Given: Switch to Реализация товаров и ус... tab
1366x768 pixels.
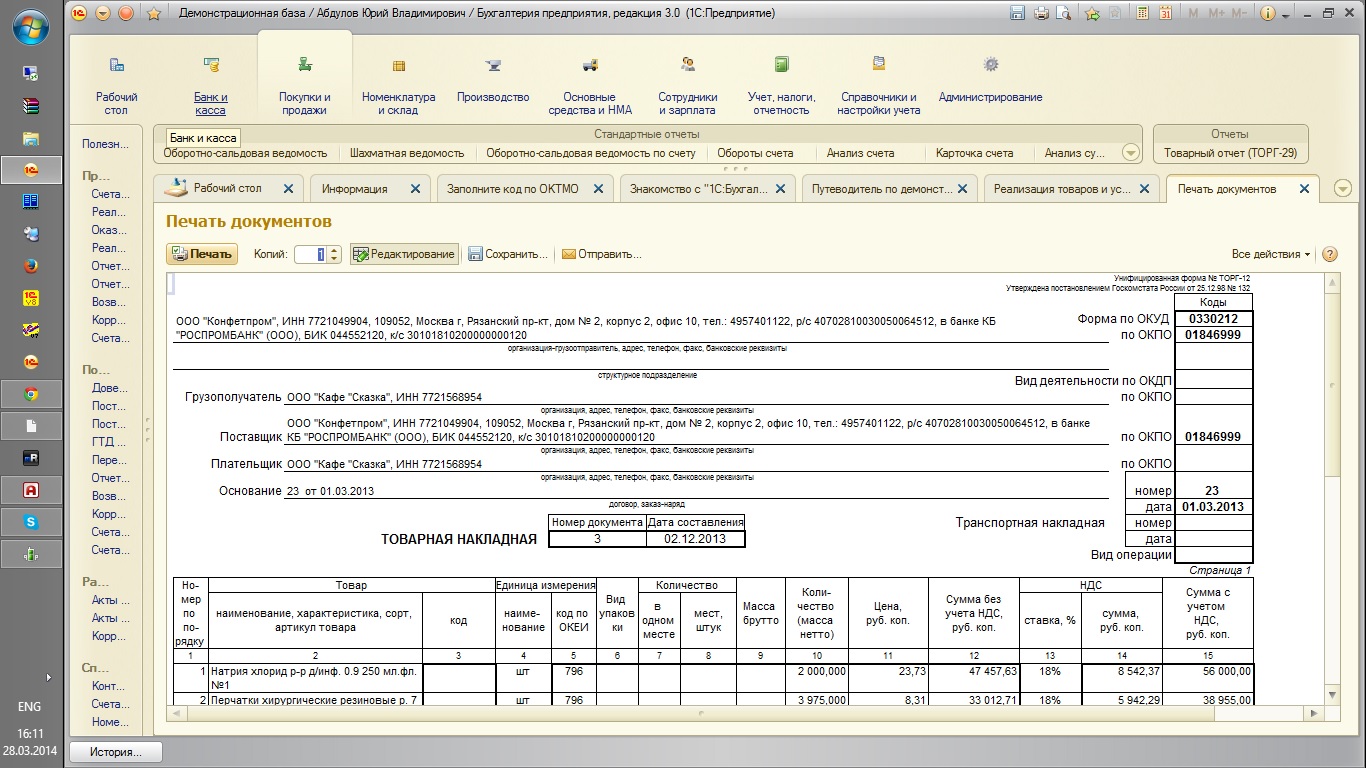Looking at the screenshot, I should click(x=1062, y=188).
